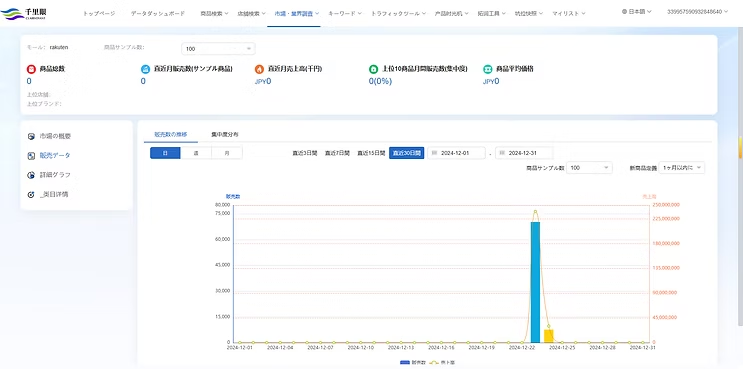This screenshot has height=369, width=743.
Task: Click the 販売データ sidebar icon
Action: [x=31, y=156]
